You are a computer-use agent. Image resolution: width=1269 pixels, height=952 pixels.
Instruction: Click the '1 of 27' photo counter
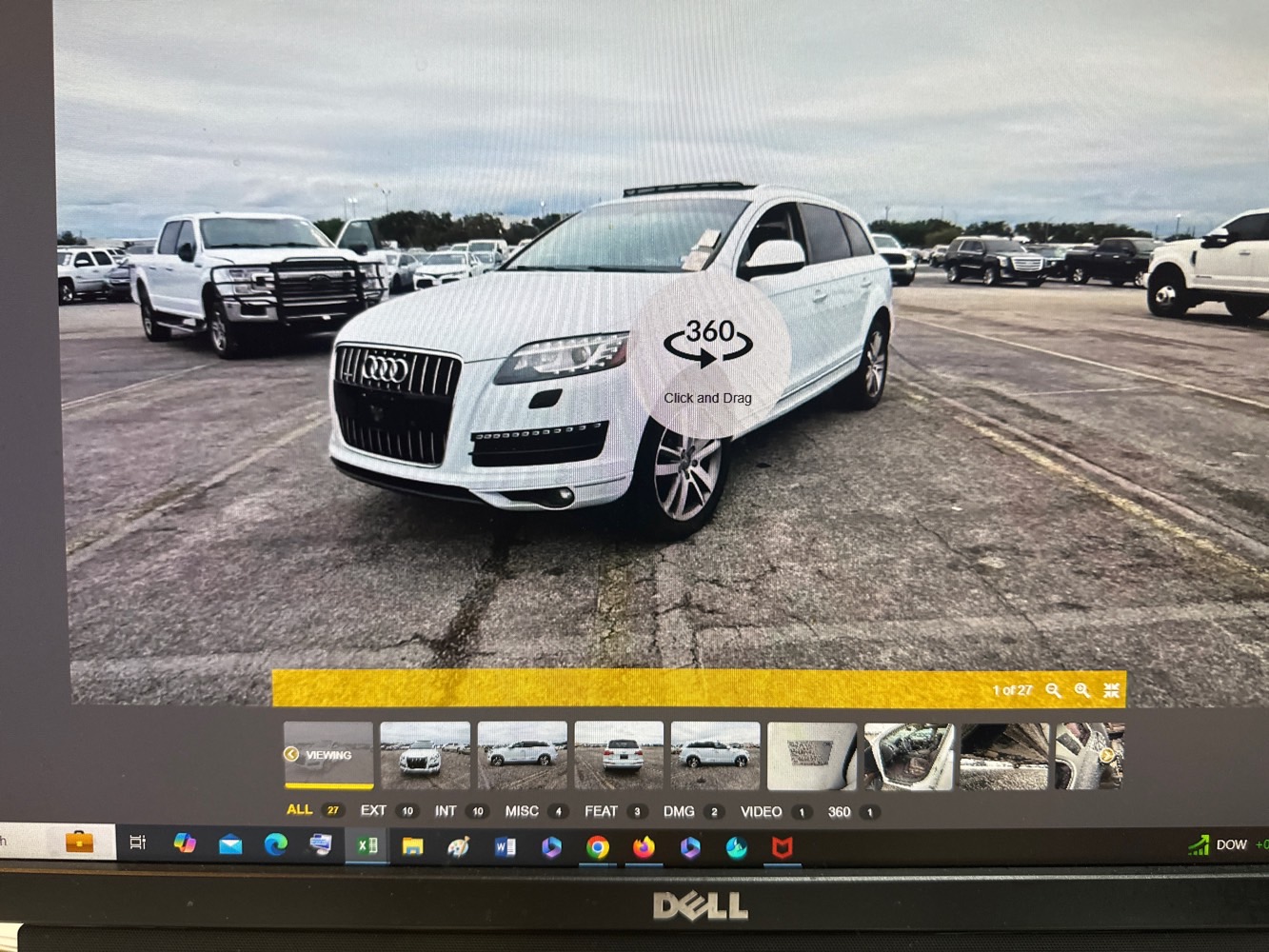(1012, 690)
